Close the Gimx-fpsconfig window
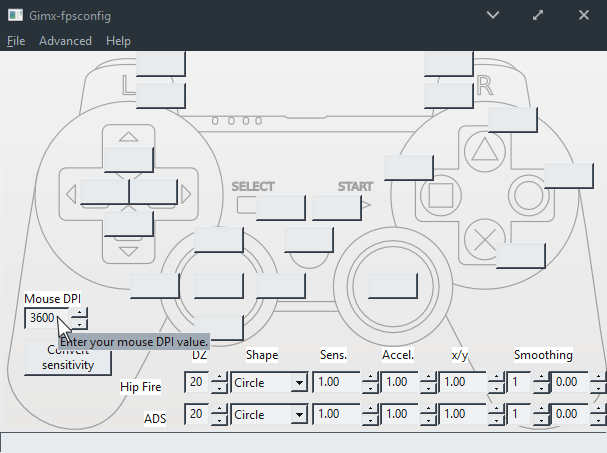Image resolution: width=607 pixels, height=453 pixels. coord(584,15)
